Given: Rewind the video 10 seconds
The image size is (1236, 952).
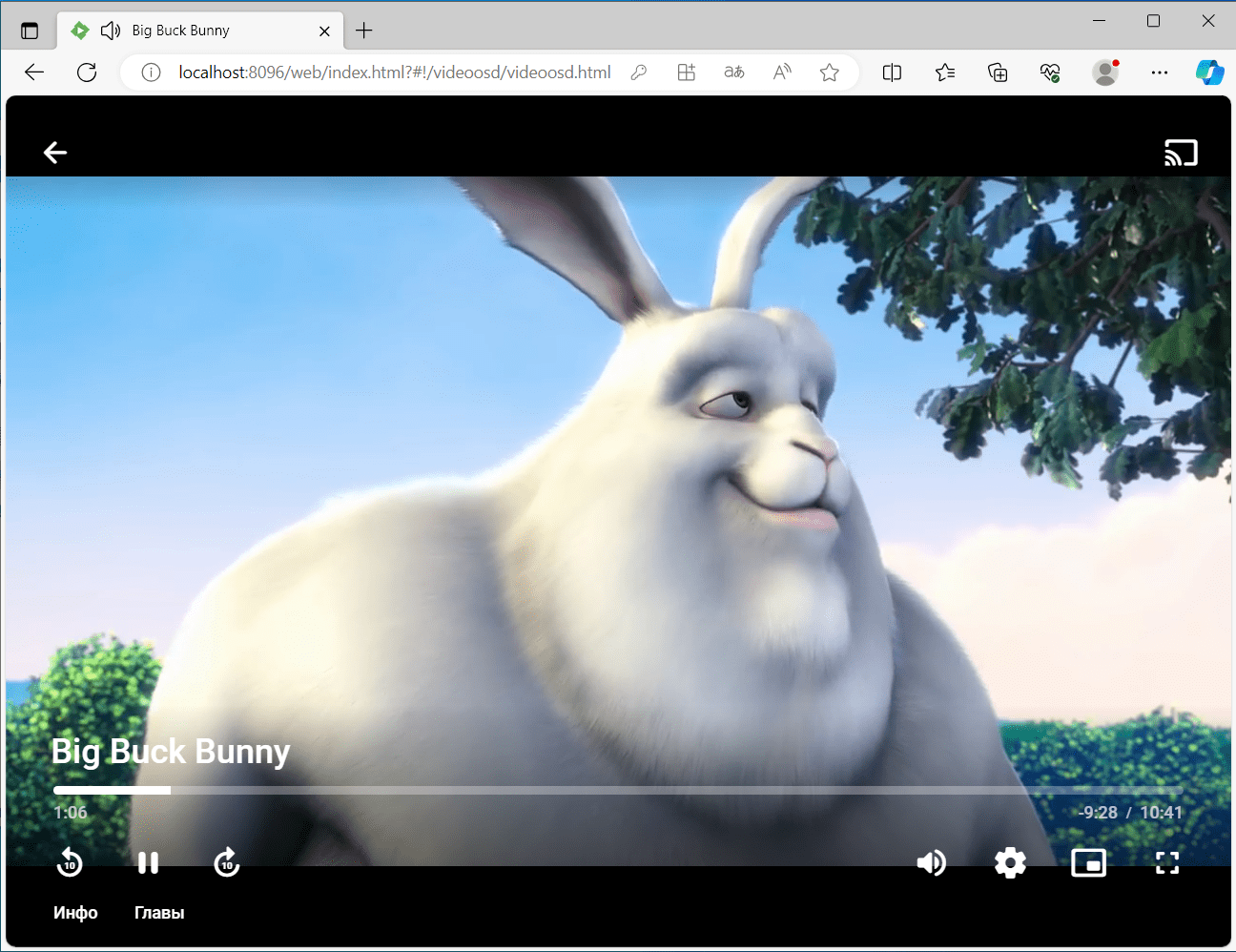Looking at the screenshot, I should click(70, 862).
